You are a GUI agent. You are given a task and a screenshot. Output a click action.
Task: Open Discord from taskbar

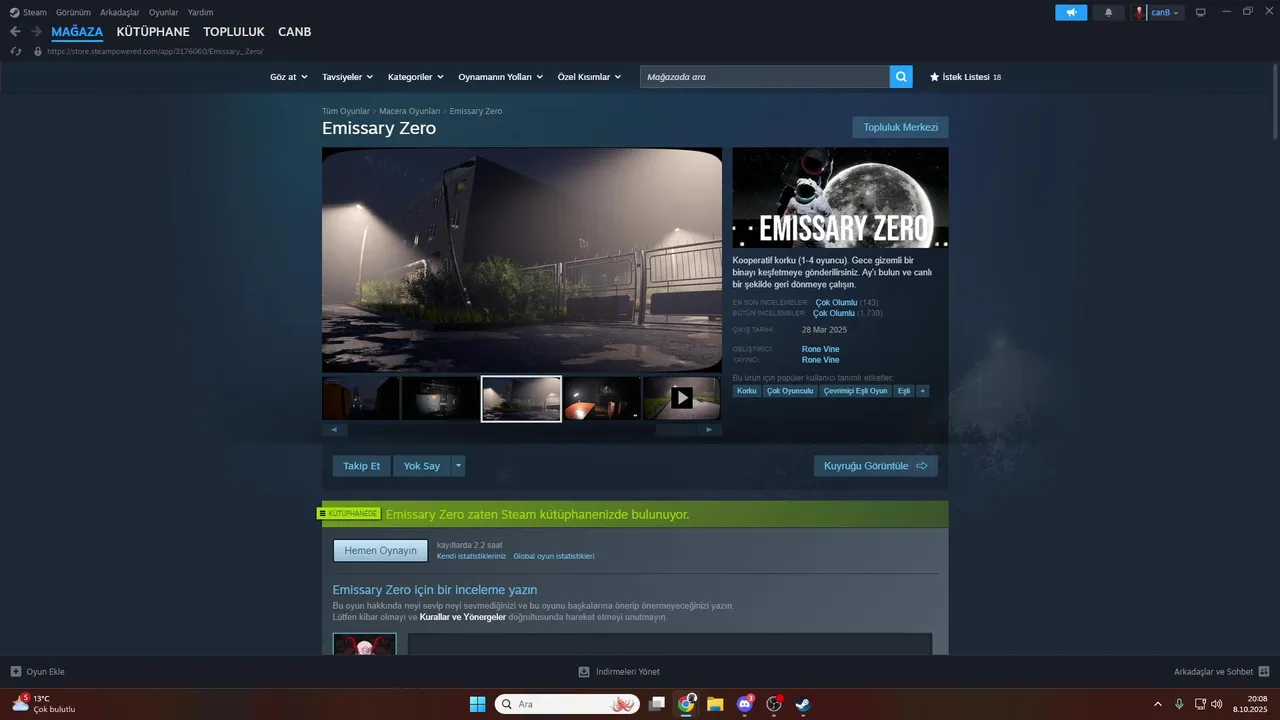click(x=744, y=704)
